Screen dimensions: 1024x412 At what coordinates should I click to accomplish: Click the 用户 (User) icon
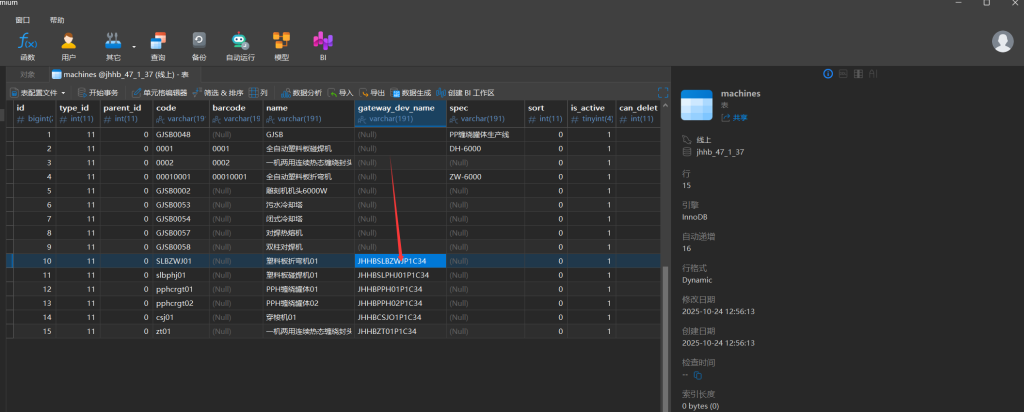tap(68, 45)
